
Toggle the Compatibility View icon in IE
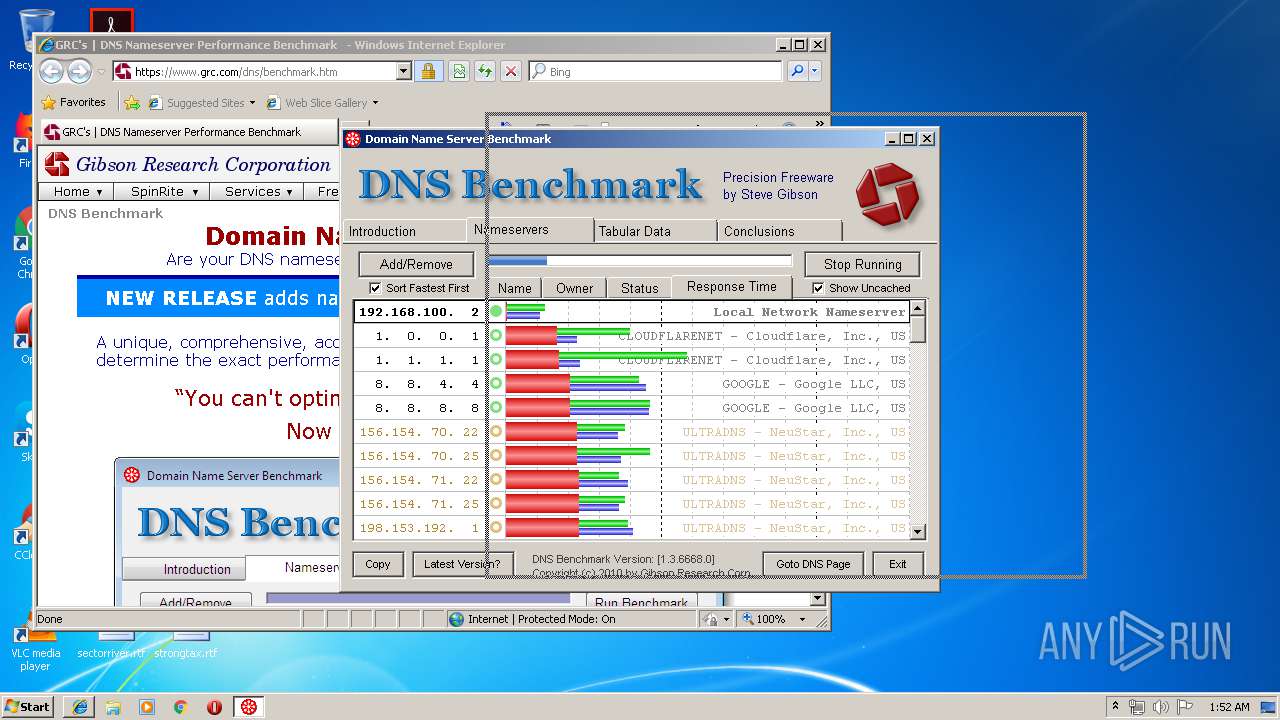(459, 71)
